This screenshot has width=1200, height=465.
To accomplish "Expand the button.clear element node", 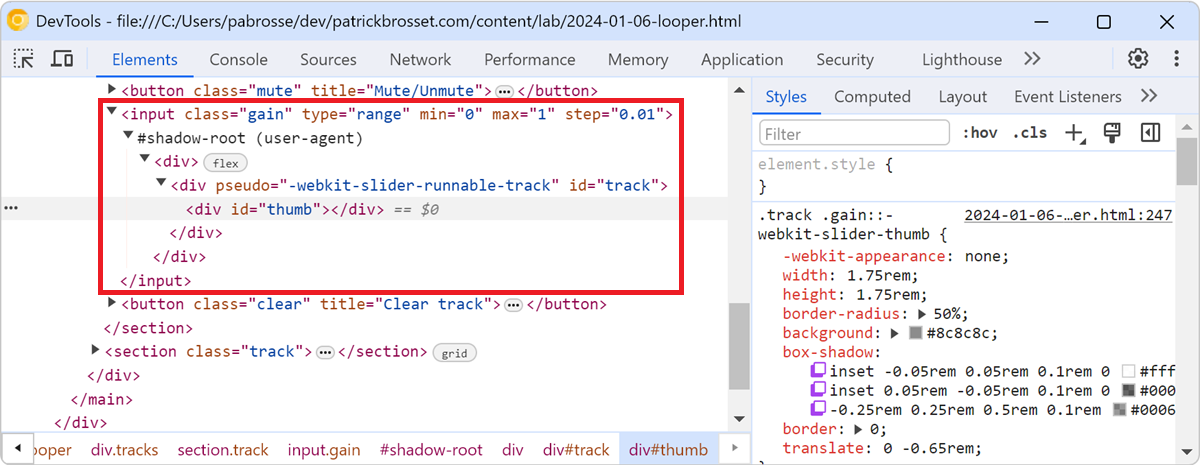I will click(x=112, y=304).
